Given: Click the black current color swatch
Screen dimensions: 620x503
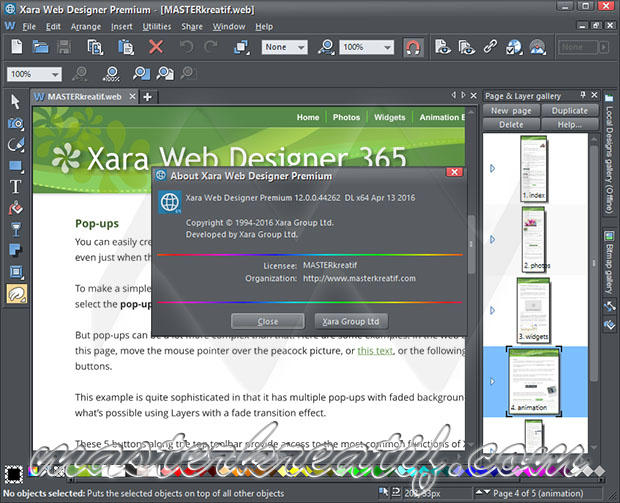Looking at the screenshot, I should click(14, 474).
